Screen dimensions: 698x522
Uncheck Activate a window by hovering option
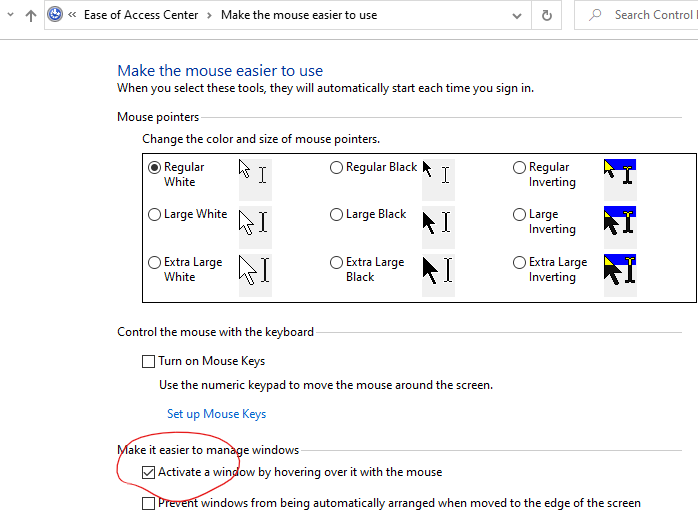point(149,472)
